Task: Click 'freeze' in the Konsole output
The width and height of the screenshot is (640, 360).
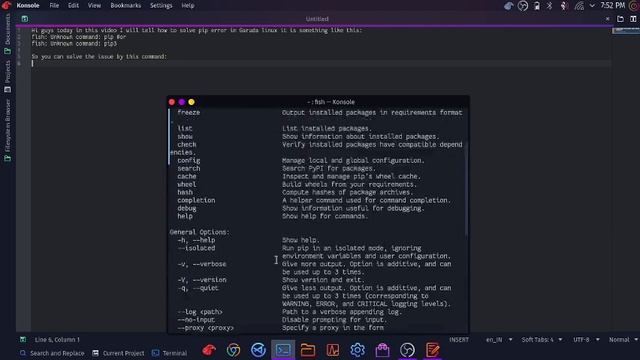Action: pos(189,113)
